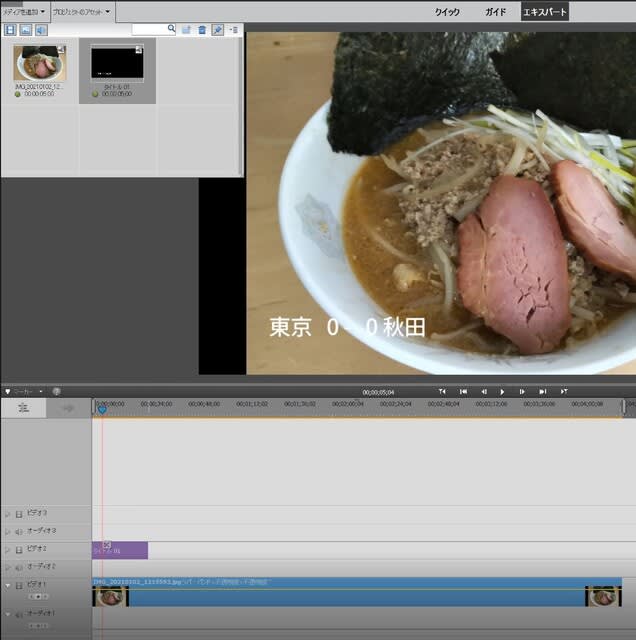The image size is (636, 640).
Task: Select the purple タイトル 01 clip on timeline
Action: tap(120, 550)
